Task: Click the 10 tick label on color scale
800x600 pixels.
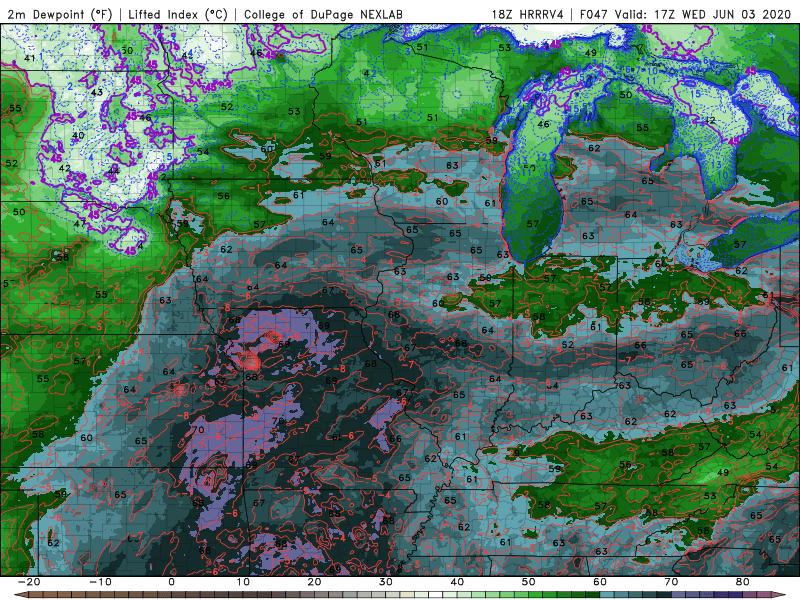Action: [x=243, y=582]
